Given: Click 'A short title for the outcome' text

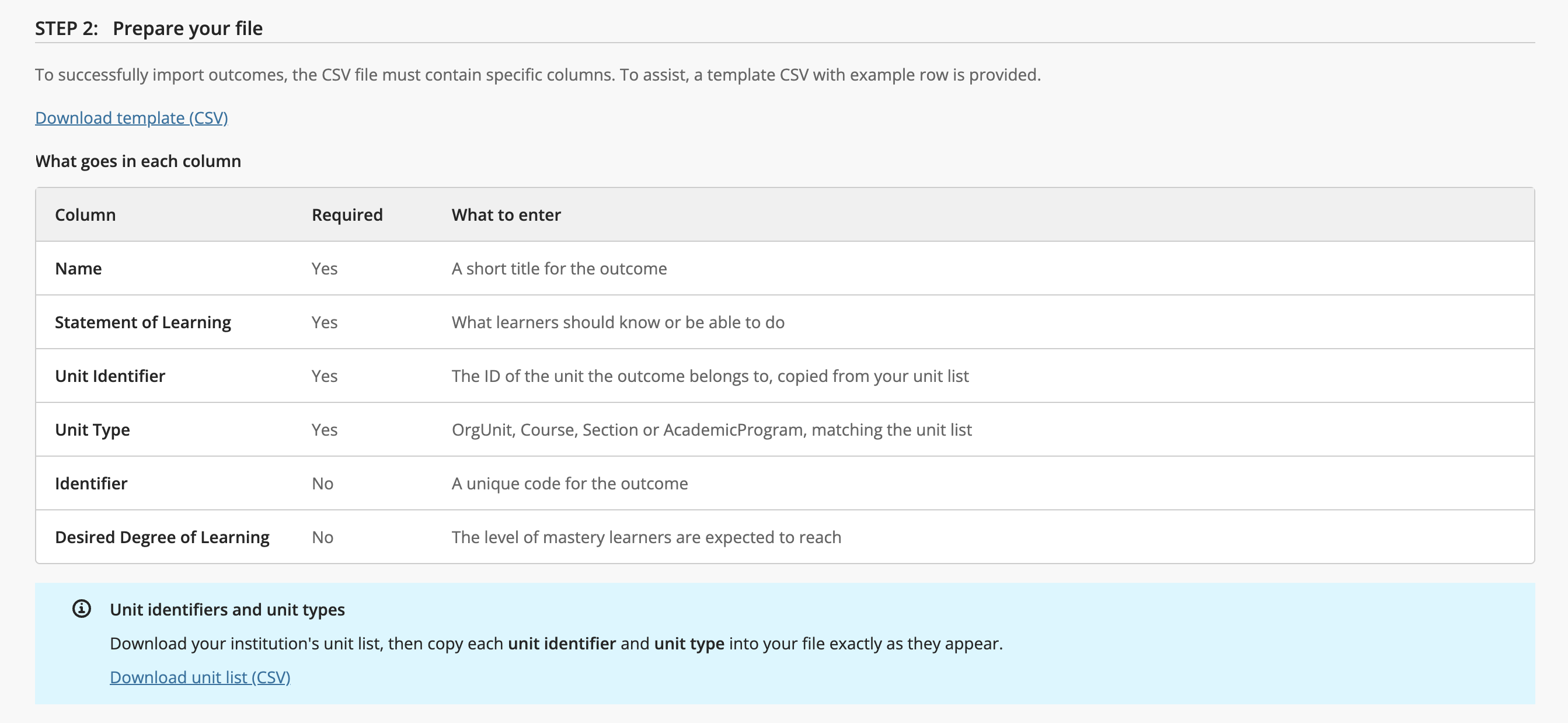Looking at the screenshot, I should click(559, 268).
